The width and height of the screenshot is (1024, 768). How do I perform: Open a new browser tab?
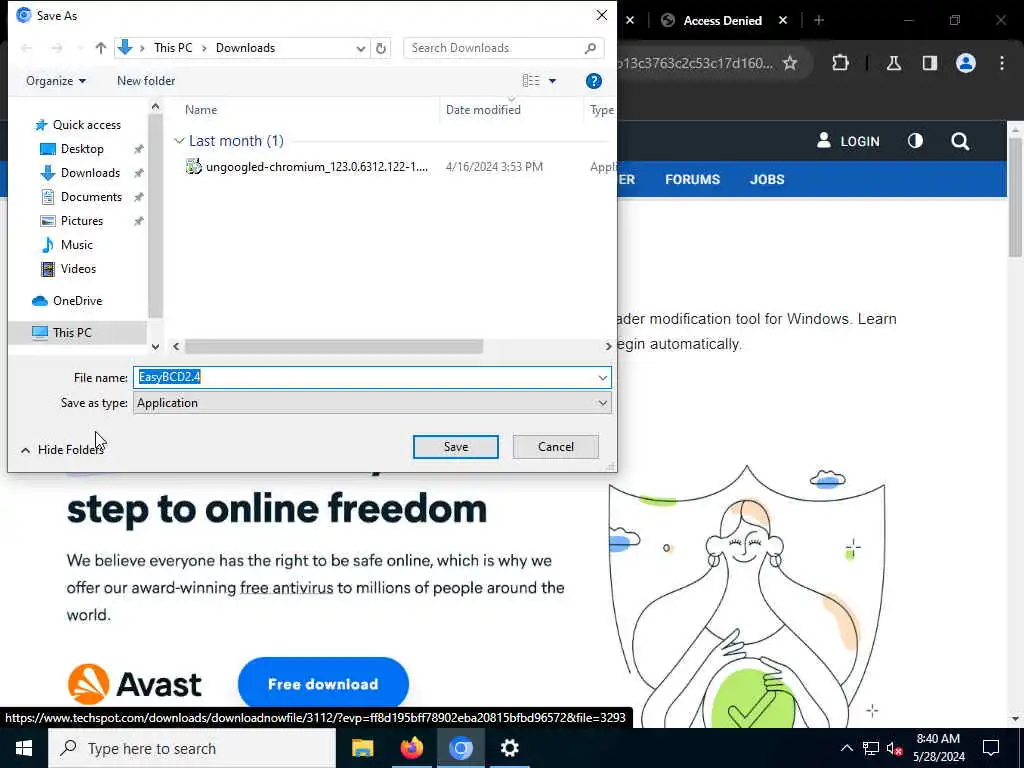pyautogui.click(x=819, y=20)
